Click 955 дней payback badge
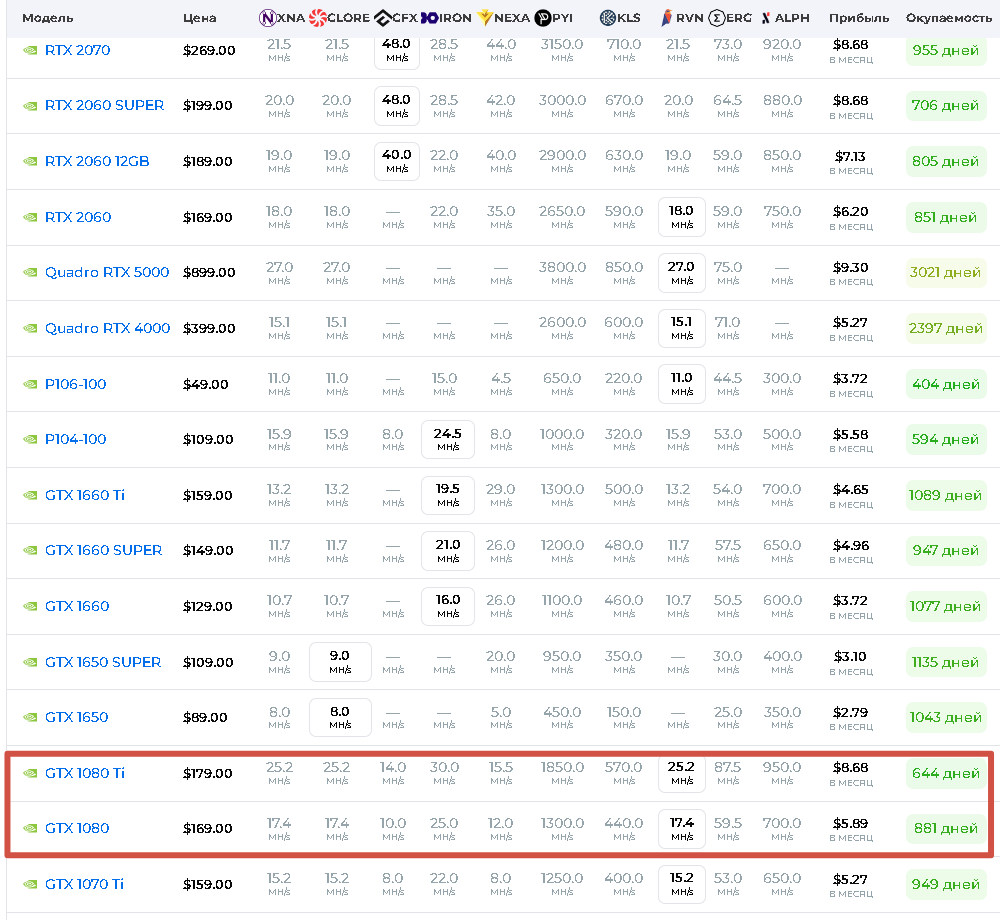 945,50
